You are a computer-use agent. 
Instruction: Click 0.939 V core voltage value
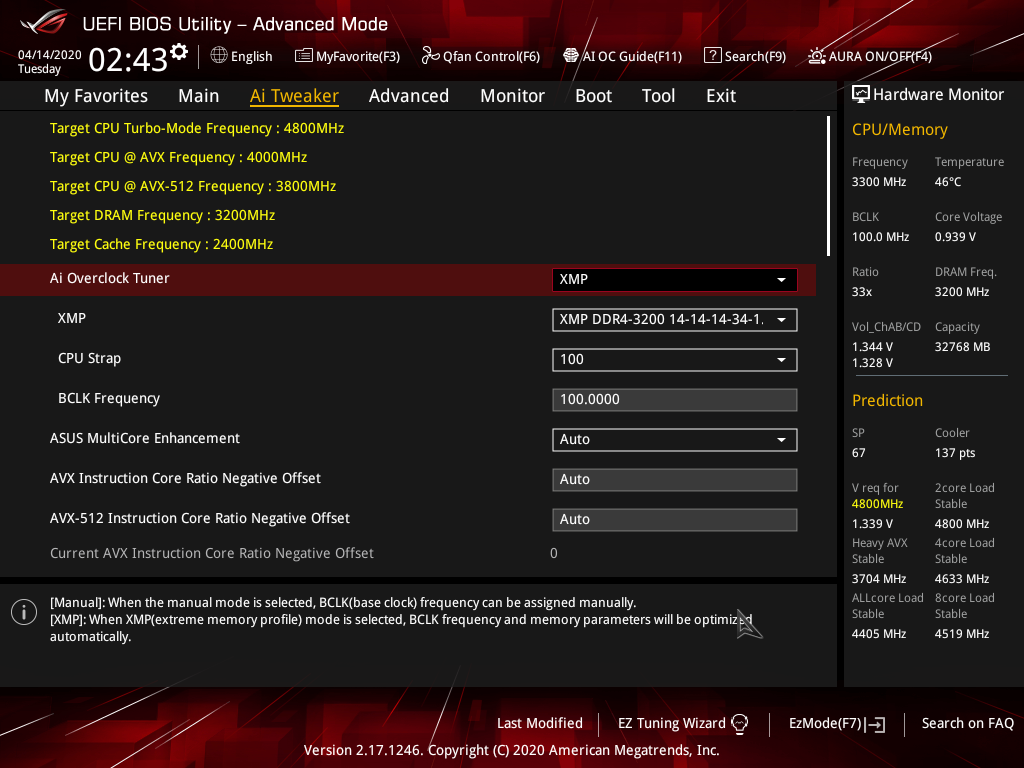coord(955,236)
